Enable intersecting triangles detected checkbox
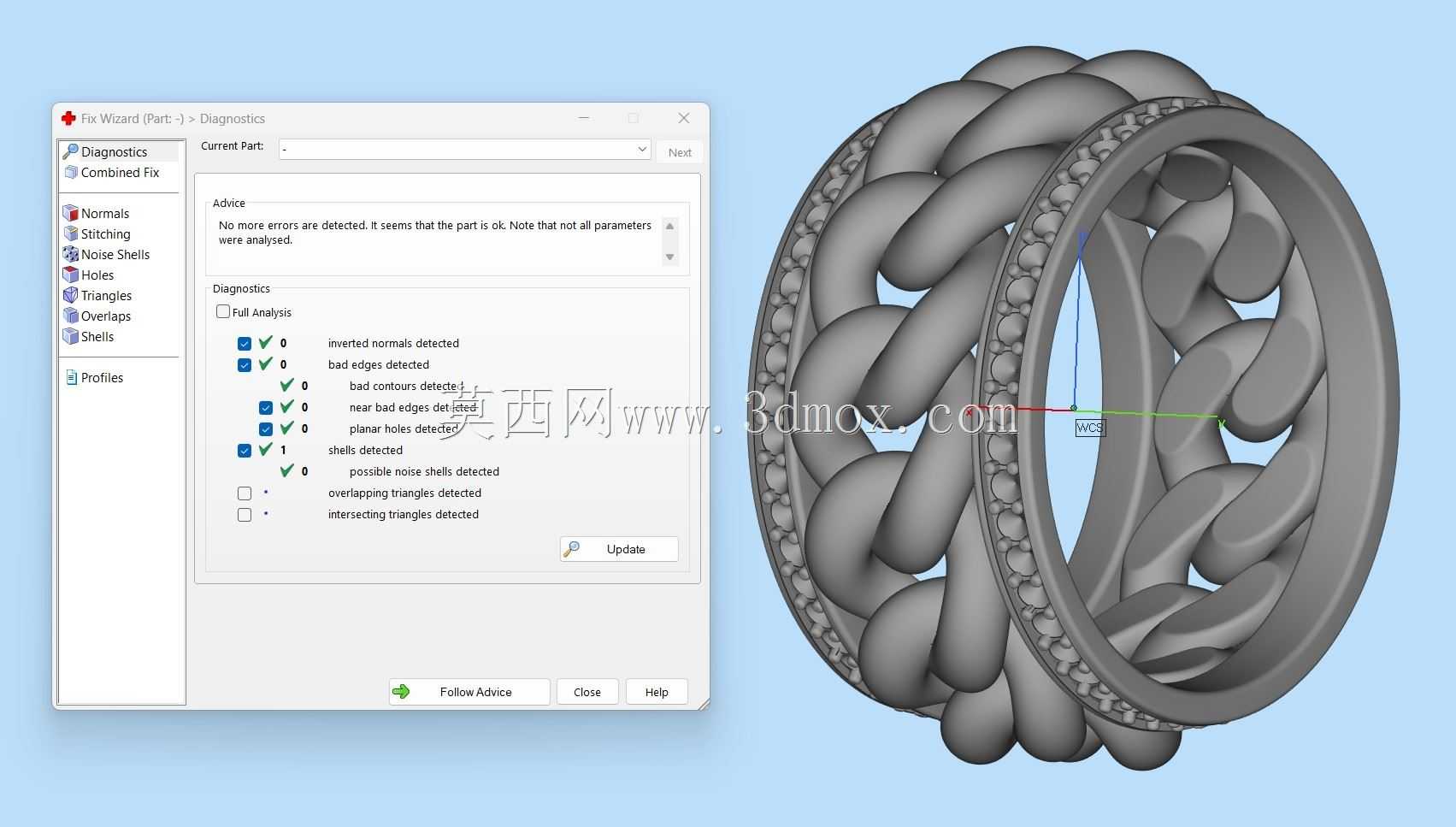 coord(245,515)
